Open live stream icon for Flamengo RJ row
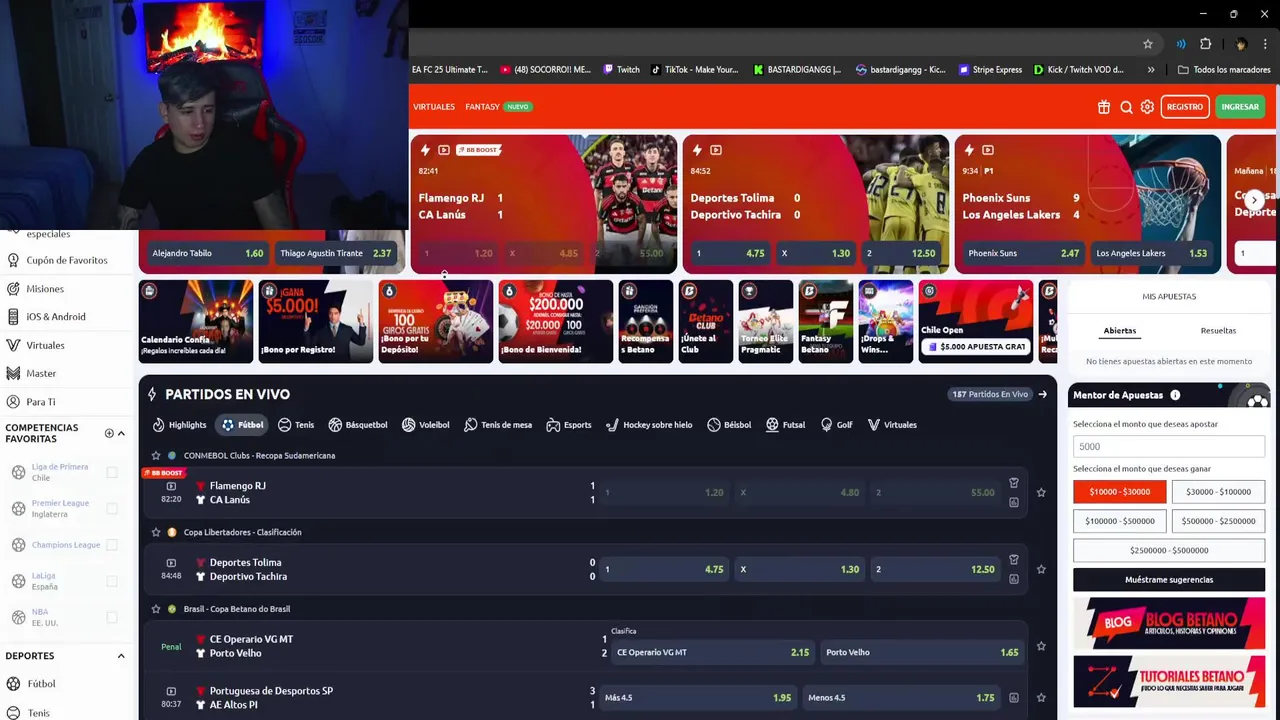The width and height of the screenshot is (1280, 720). click(x=171, y=486)
